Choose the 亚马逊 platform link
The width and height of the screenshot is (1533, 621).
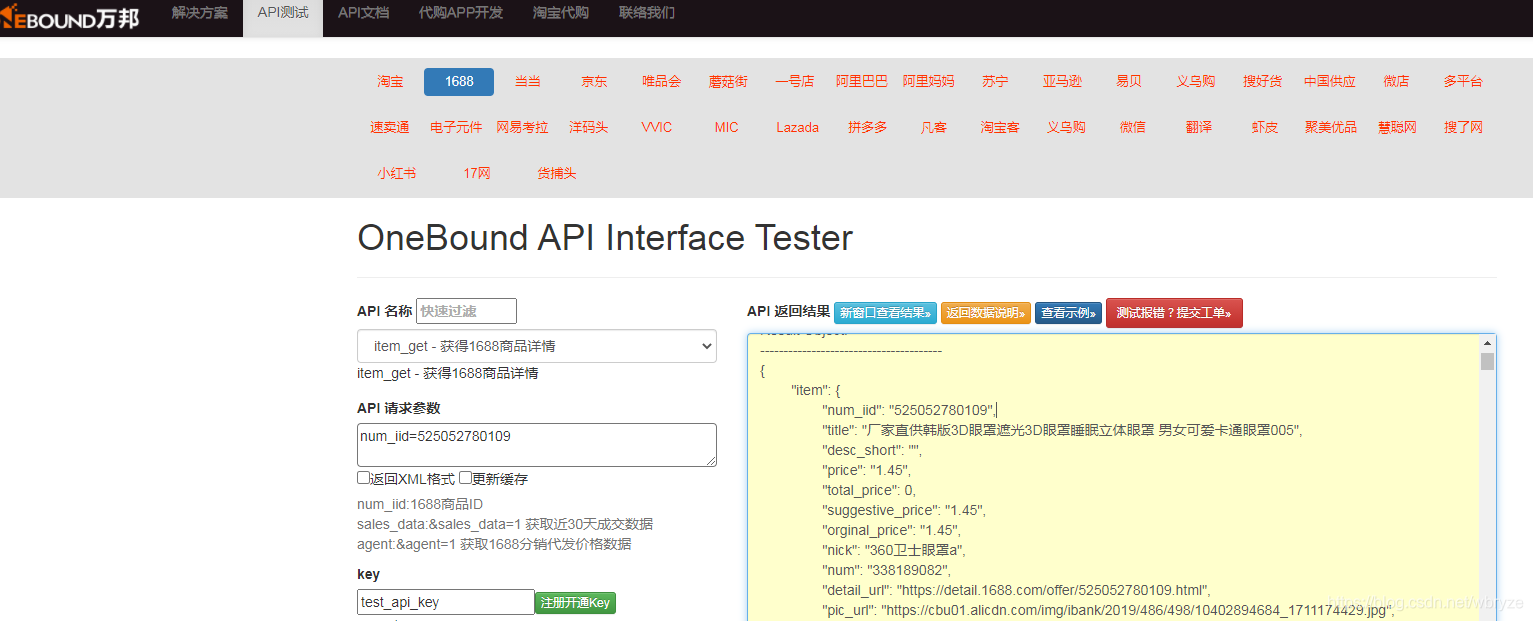coord(1062,82)
